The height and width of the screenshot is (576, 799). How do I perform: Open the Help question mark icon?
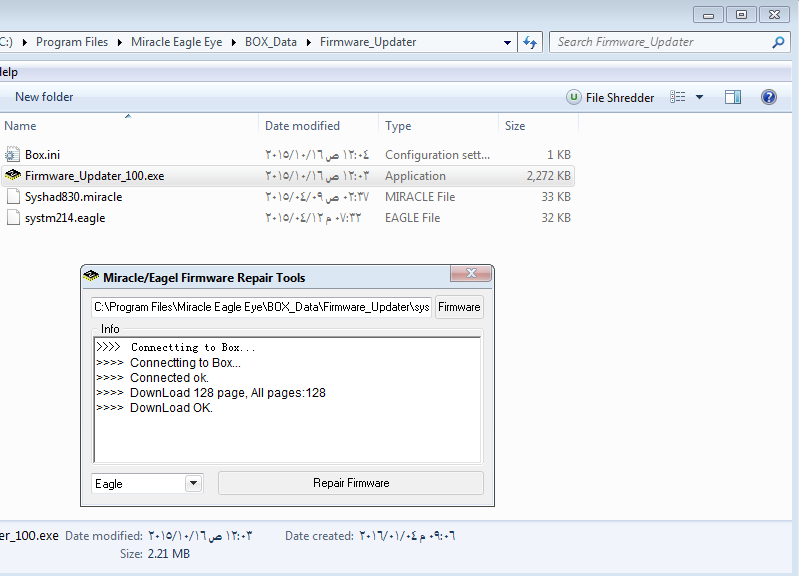click(x=768, y=97)
